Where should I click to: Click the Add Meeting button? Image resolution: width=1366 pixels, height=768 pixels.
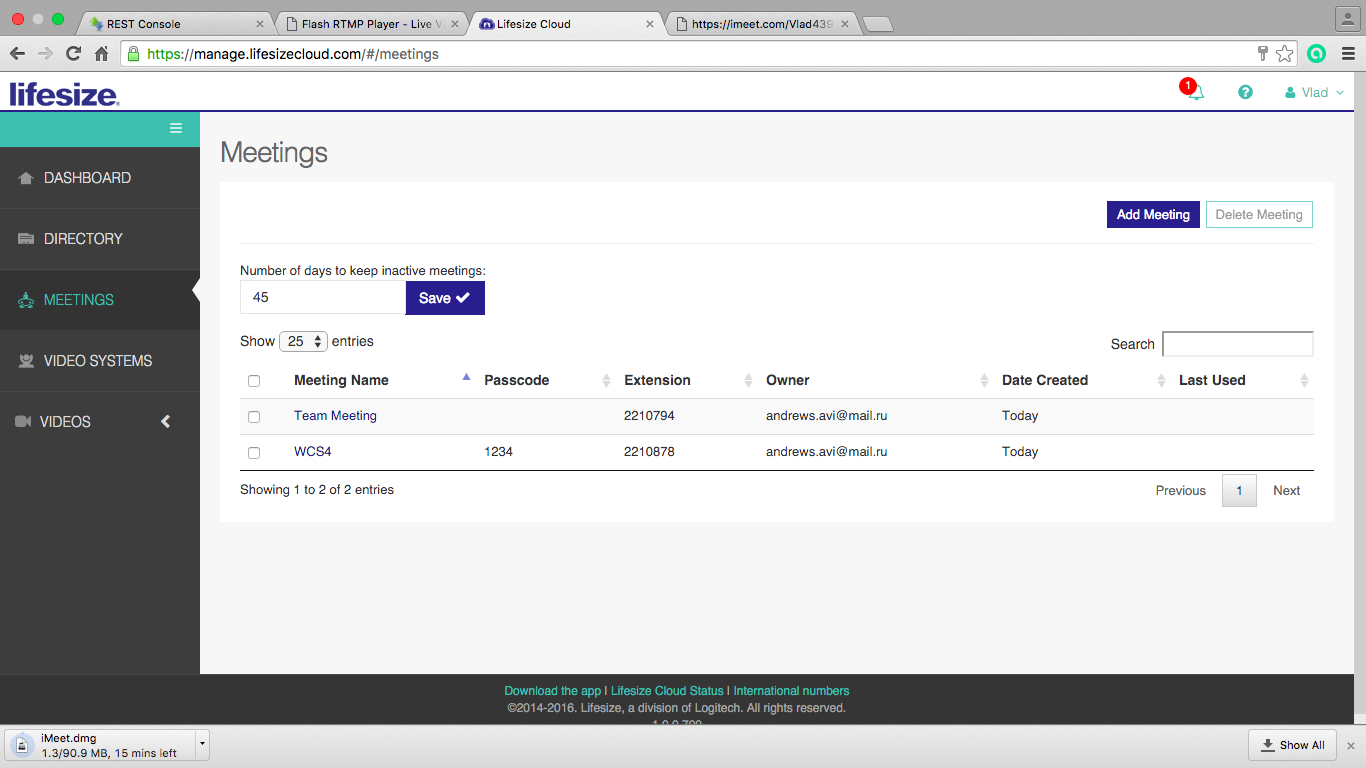1153,215
